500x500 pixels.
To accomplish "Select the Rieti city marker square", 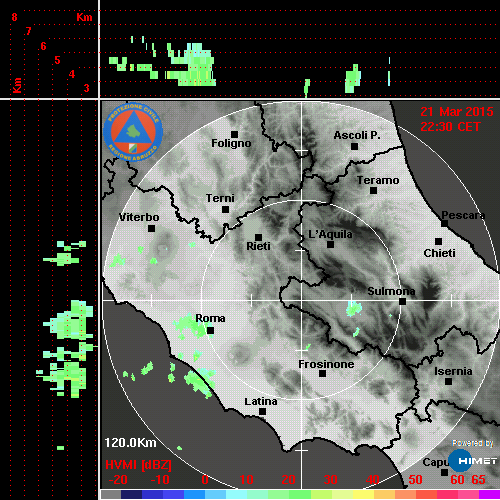I will click(x=258, y=237).
